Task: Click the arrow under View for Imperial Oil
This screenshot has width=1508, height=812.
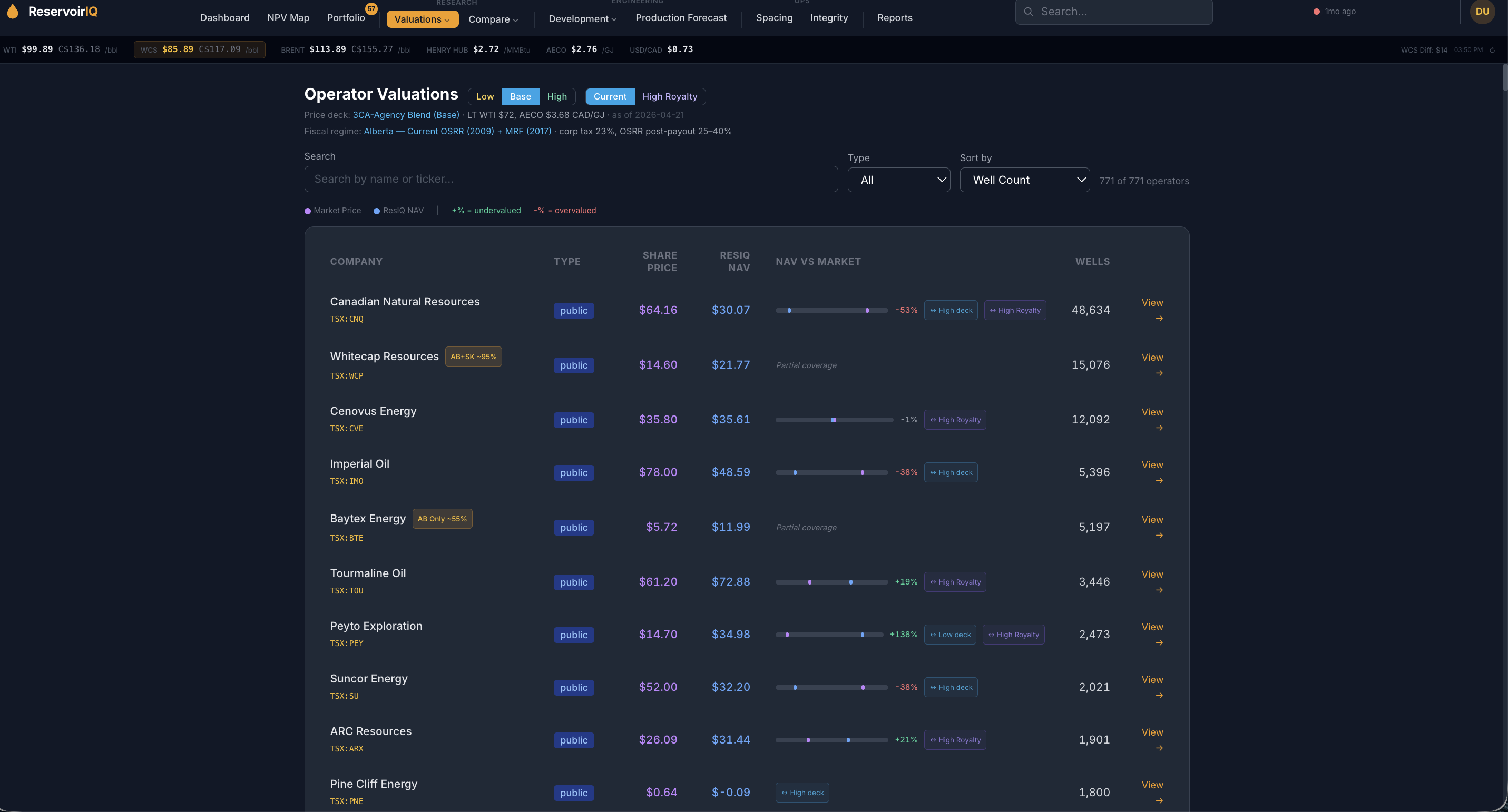Action: pyautogui.click(x=1159, y=481)
